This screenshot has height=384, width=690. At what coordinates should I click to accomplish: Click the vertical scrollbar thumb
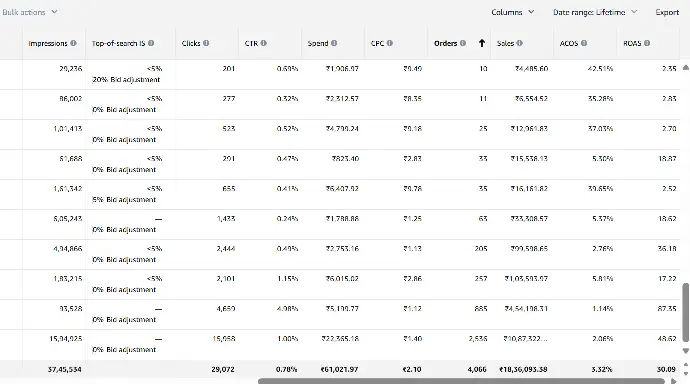pos(686,312)
